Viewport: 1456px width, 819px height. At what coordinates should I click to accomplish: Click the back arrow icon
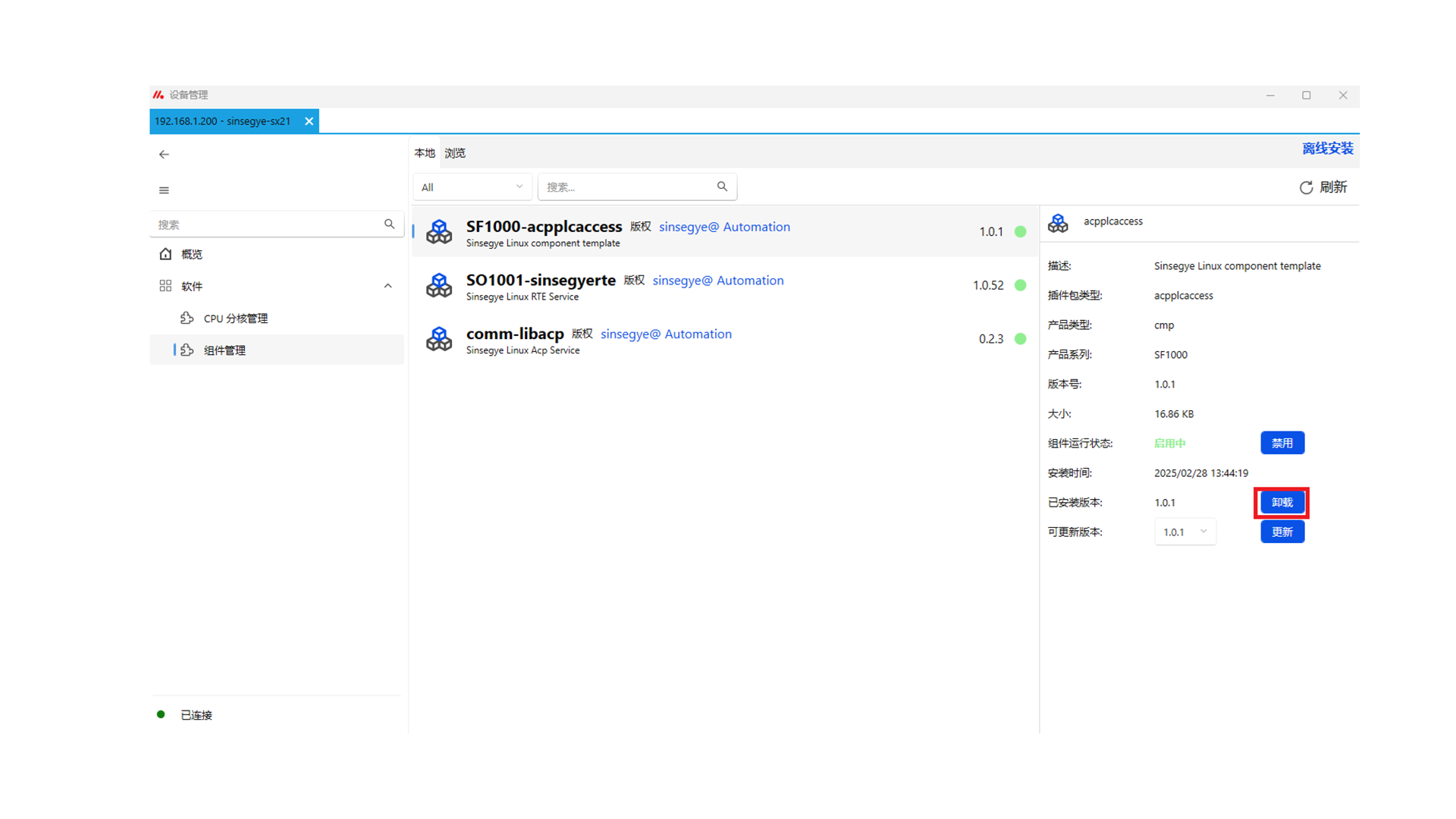point(164,154)
